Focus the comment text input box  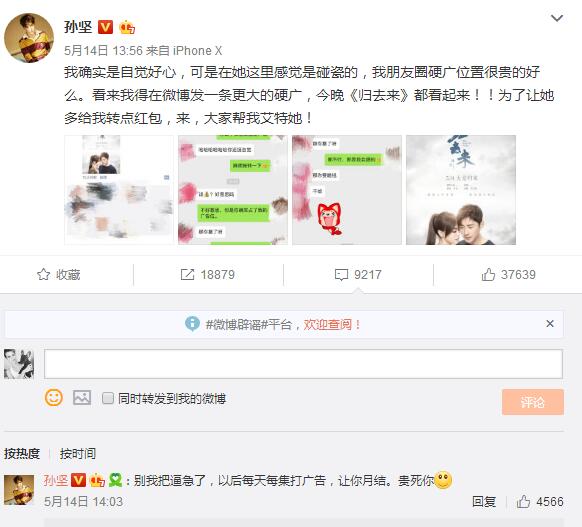[x=303, y=364]
